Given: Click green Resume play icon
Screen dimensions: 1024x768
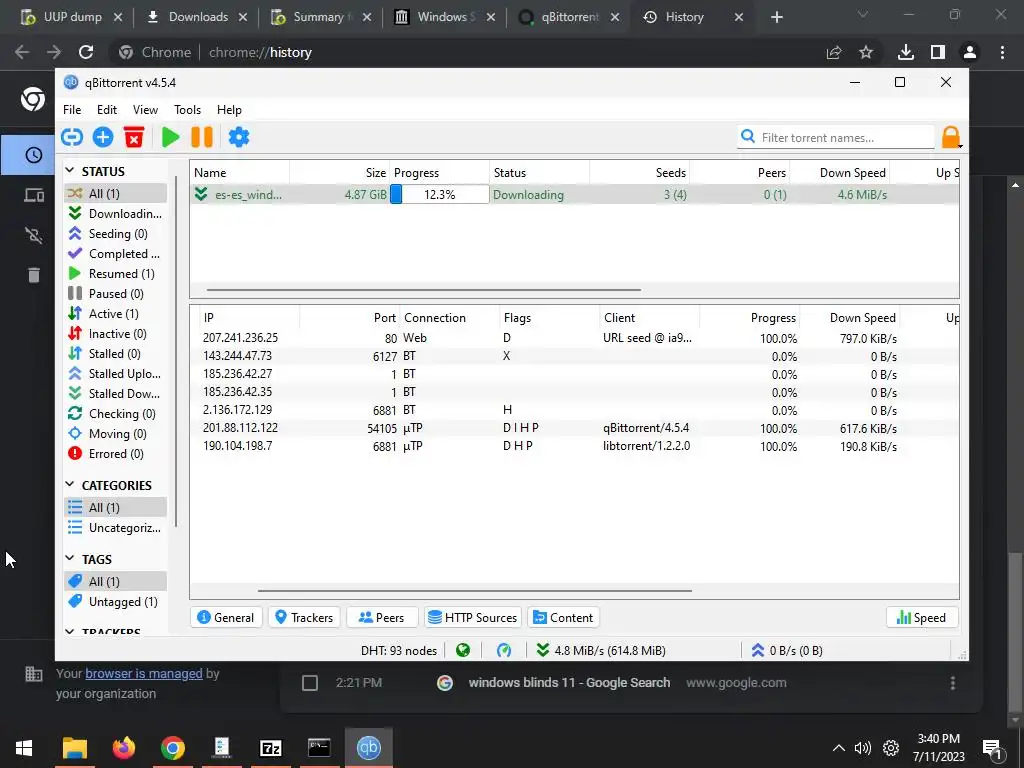Looking at the screenshot, I should pos(170,137).
